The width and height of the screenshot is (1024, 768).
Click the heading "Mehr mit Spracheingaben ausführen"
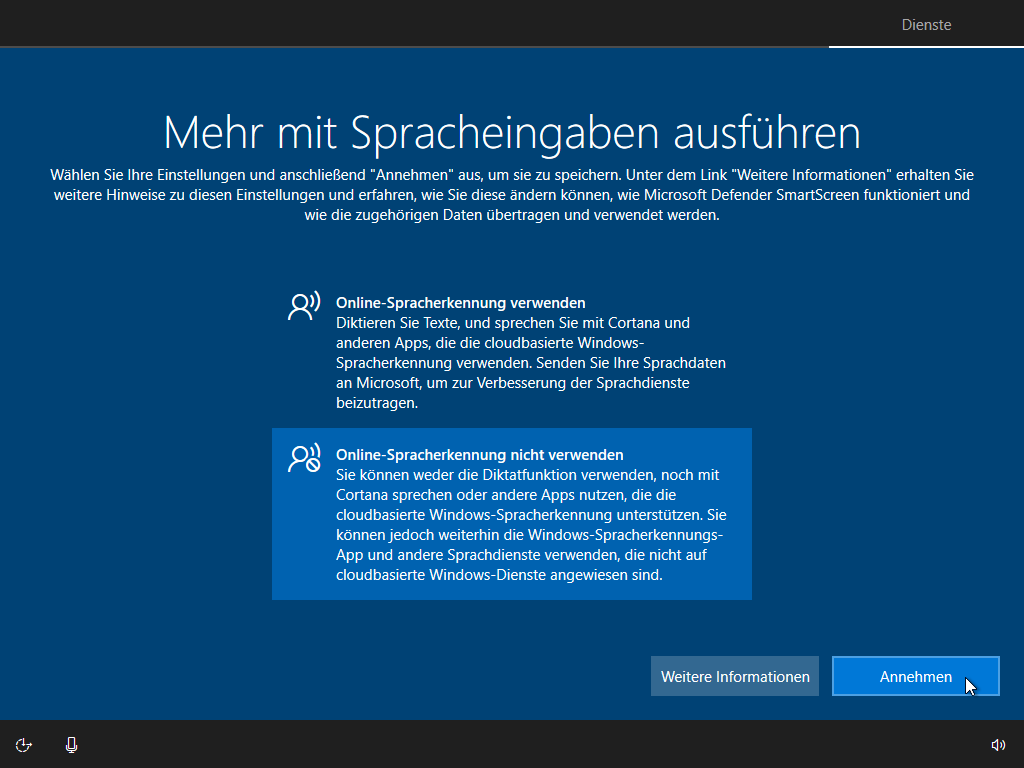[x=512, y=132]
